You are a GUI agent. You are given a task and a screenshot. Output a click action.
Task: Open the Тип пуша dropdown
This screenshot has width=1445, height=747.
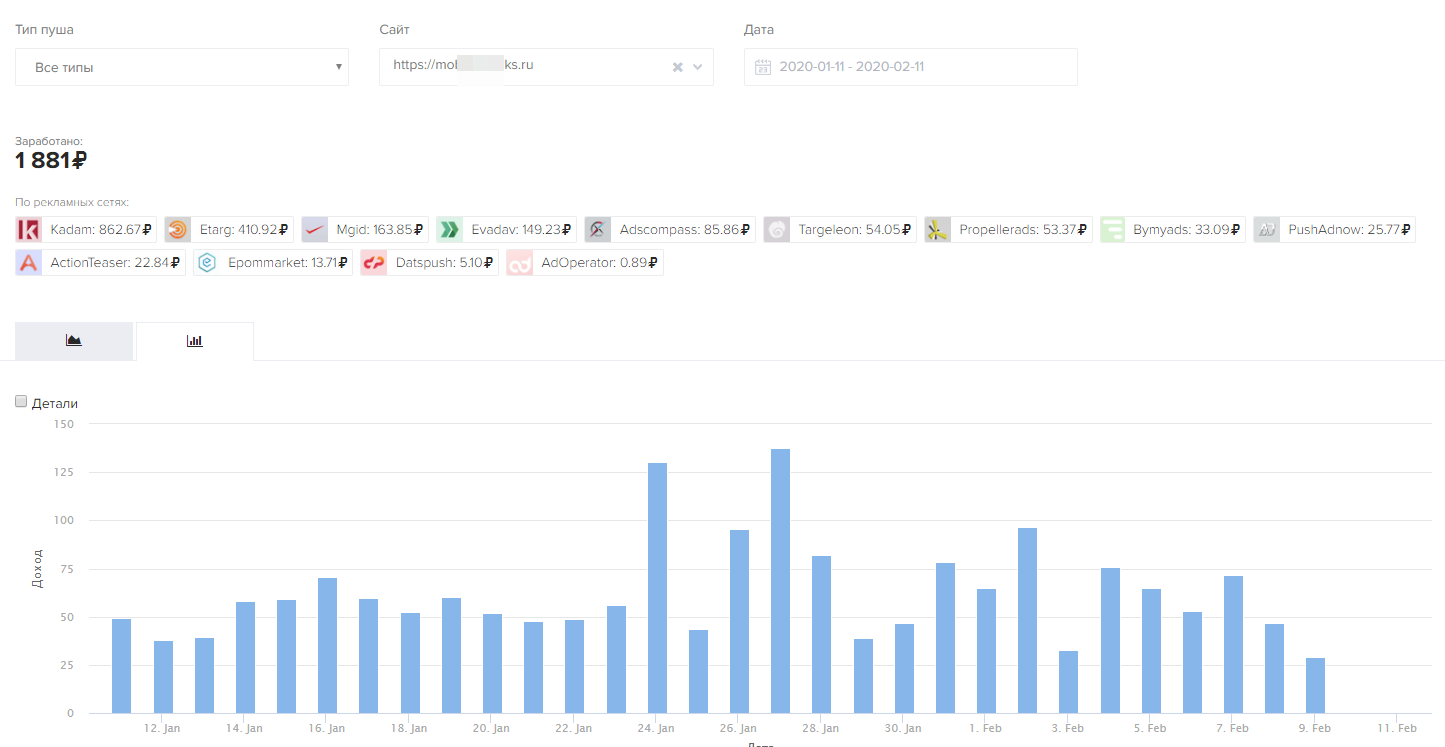(182, 67)
